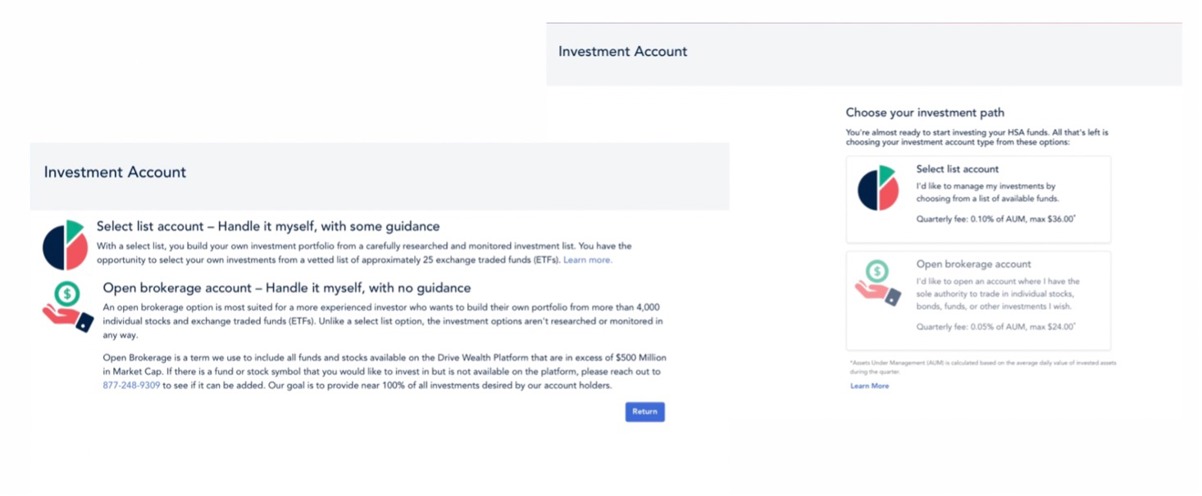Click the larger Investment Account header on the left panel

click(x=115, y=172)
